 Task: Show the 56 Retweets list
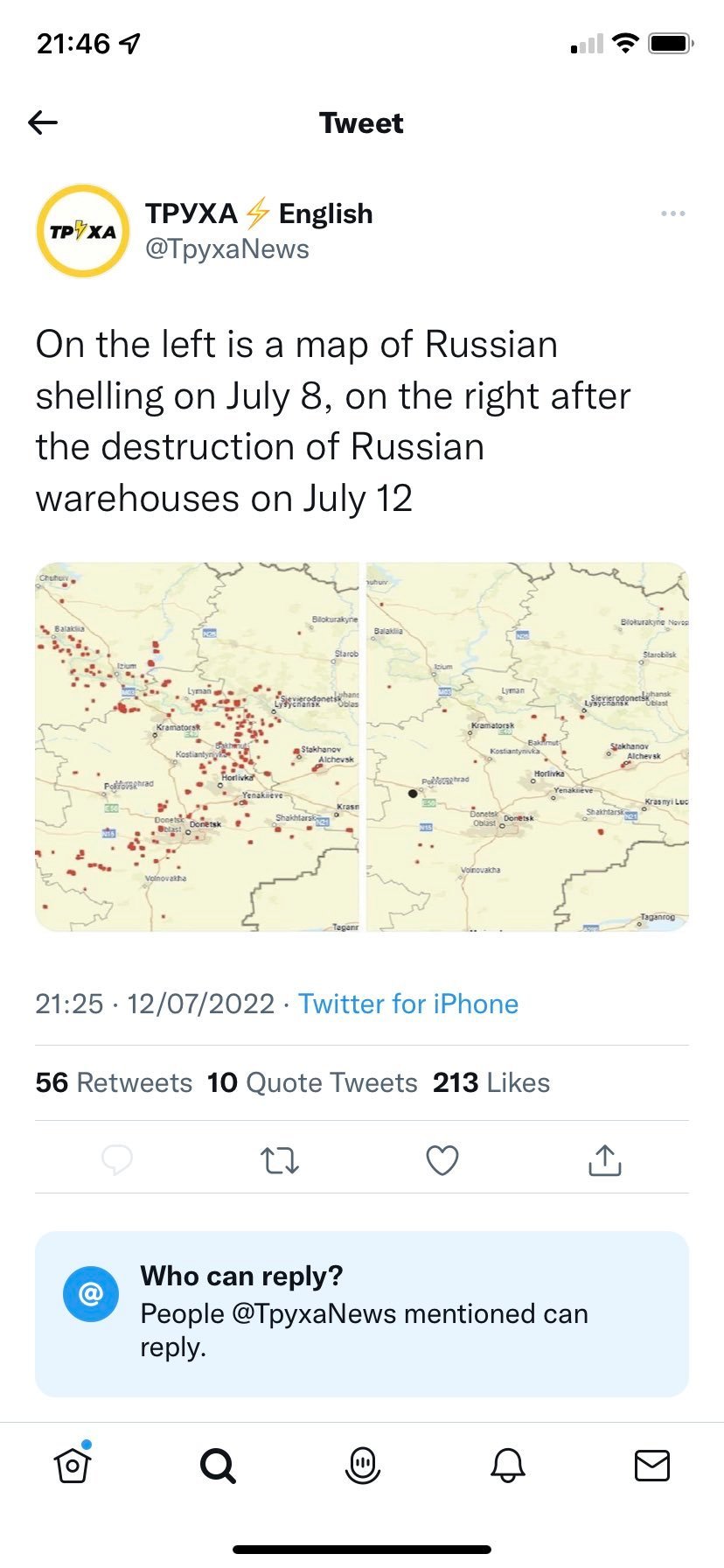point(114,1082)
